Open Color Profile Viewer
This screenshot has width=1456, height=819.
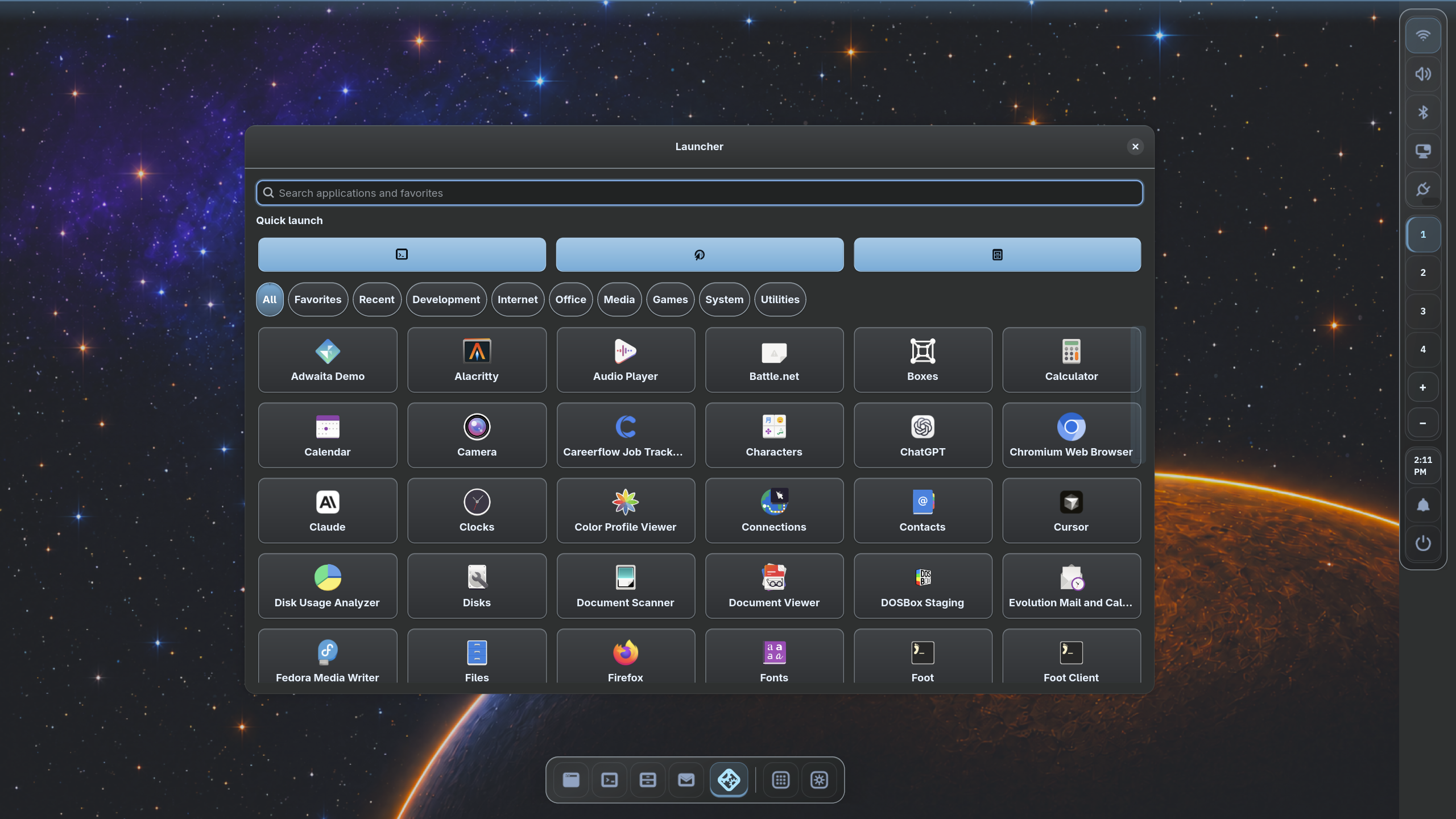click(x=626, y=510)
